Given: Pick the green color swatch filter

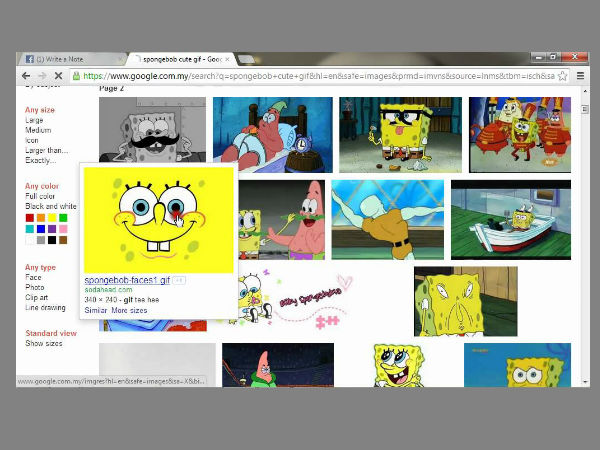Looking at the screenshot, I should (63, 218).
